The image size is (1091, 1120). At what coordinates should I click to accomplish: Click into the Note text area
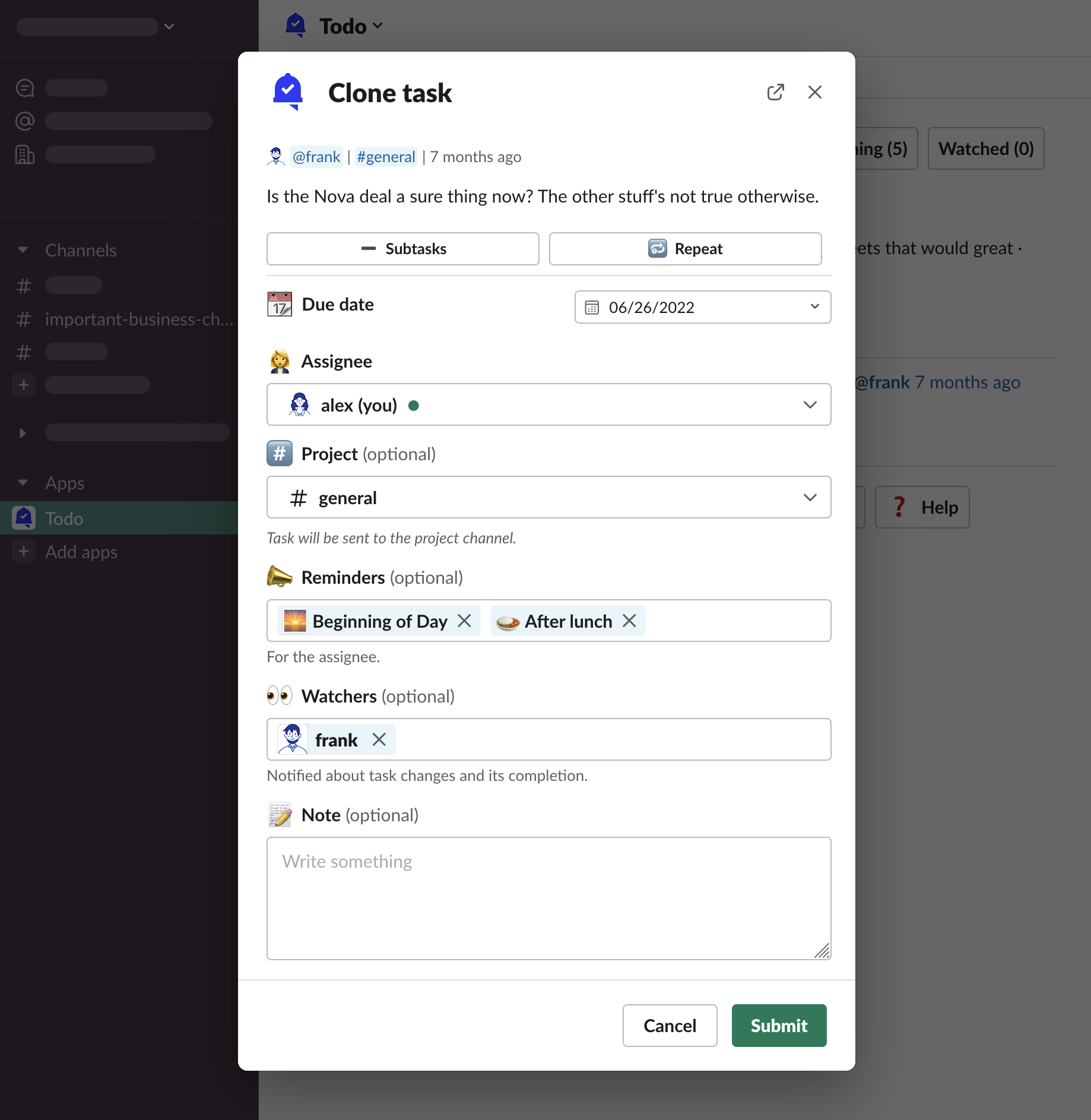[x=548, y=898]
